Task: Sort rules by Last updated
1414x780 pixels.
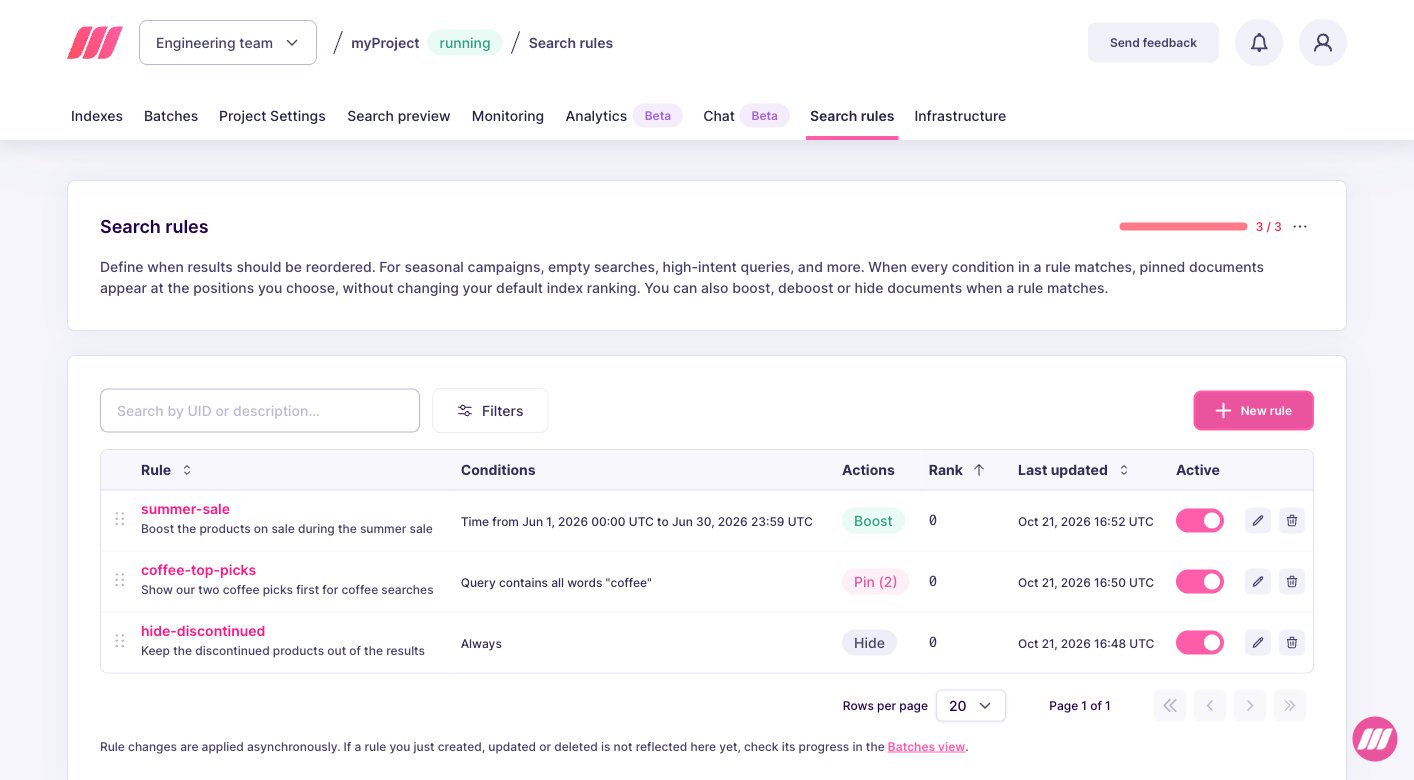Action: [1074, 470]
